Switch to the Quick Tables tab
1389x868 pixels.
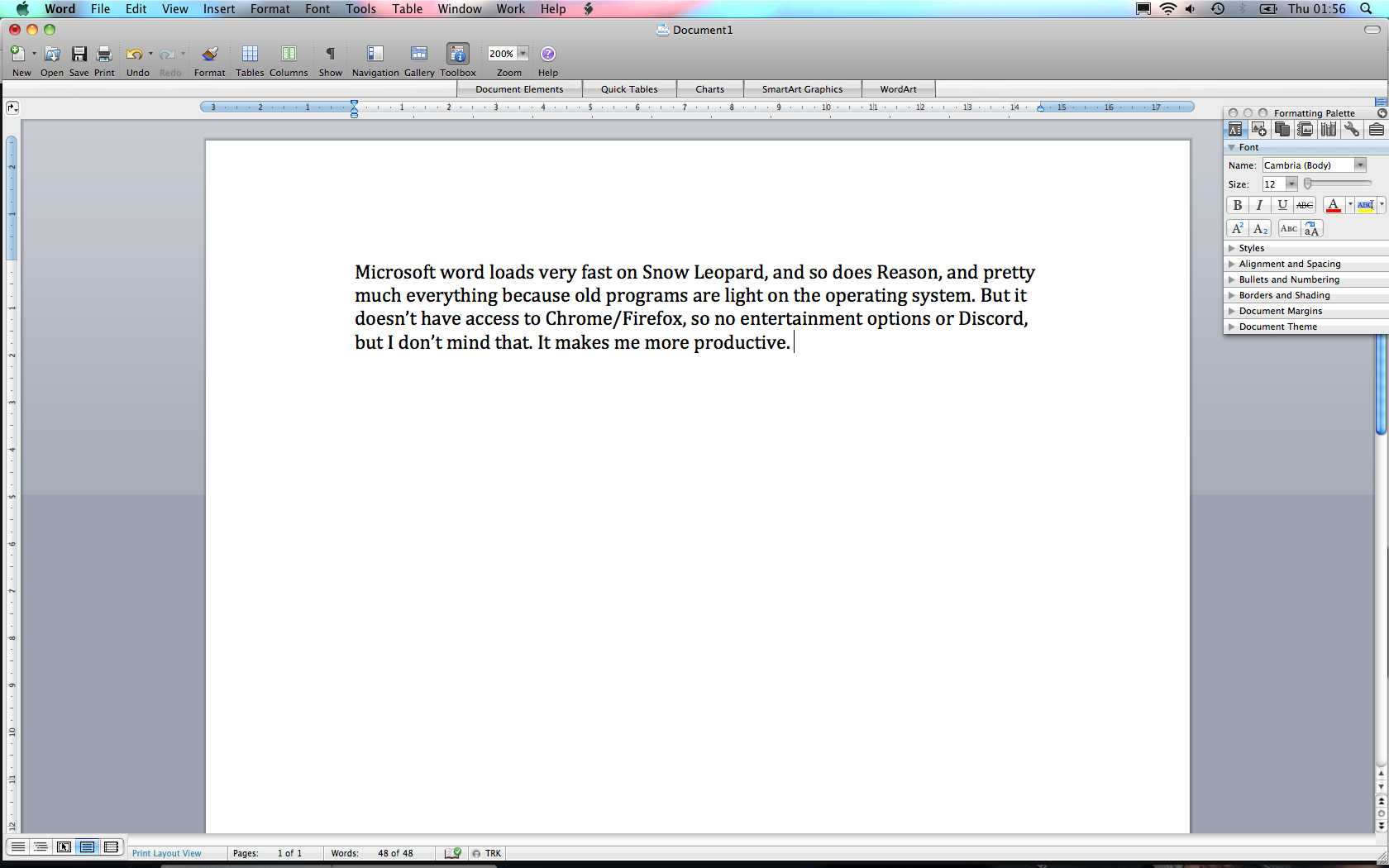click(629, 89)
